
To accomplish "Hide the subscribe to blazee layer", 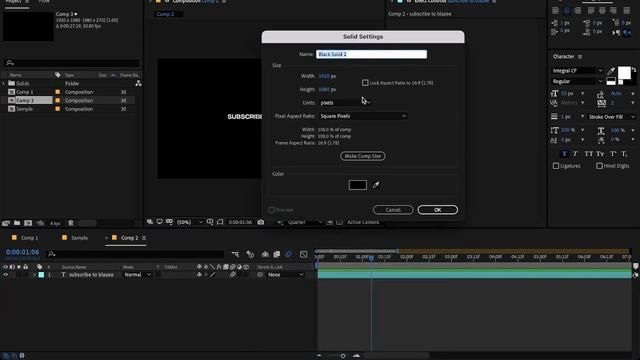I will 6,275.
